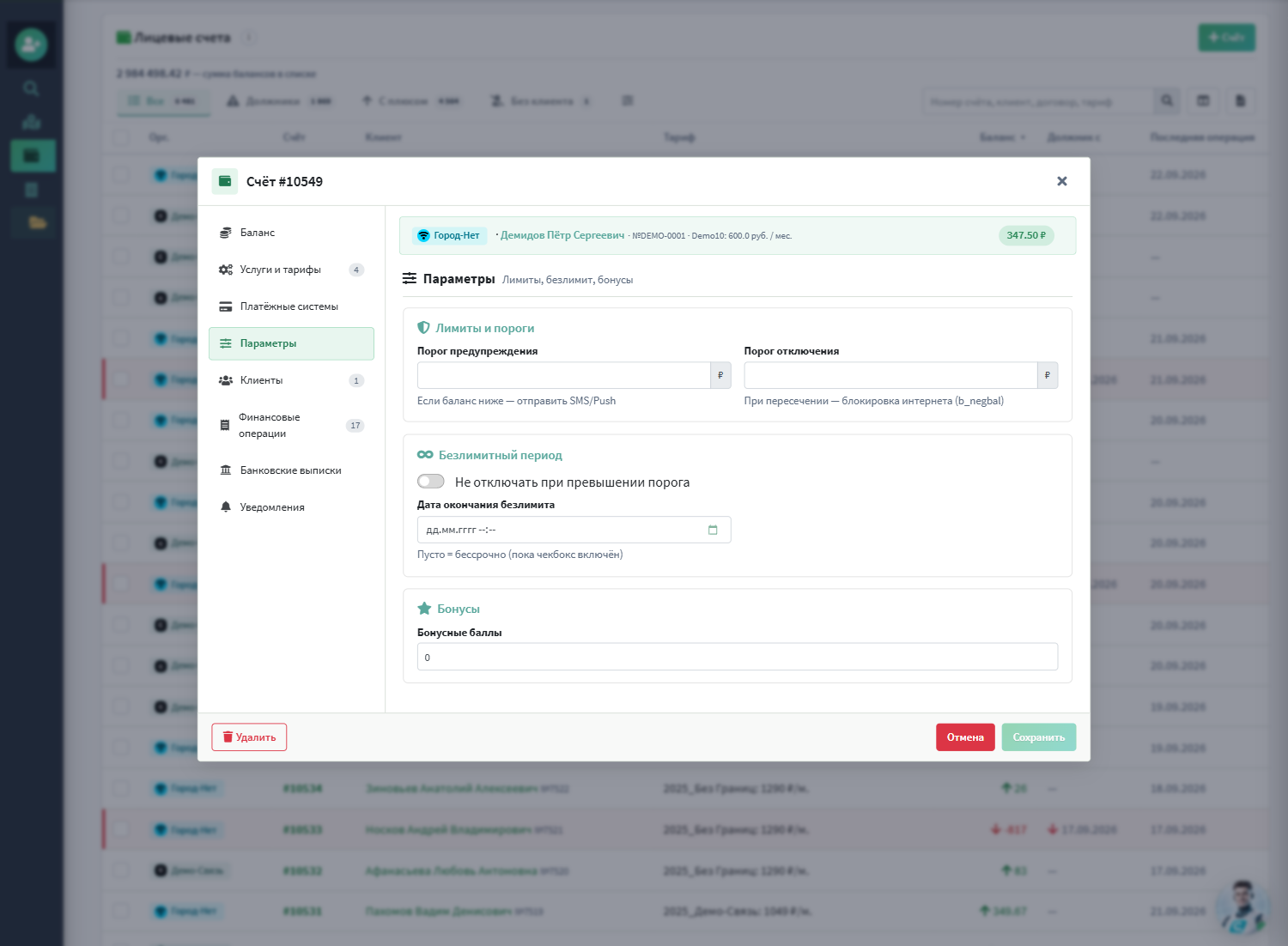Toggle Не отключать при превышении порога switch
1288x946 pixels.
431,482
